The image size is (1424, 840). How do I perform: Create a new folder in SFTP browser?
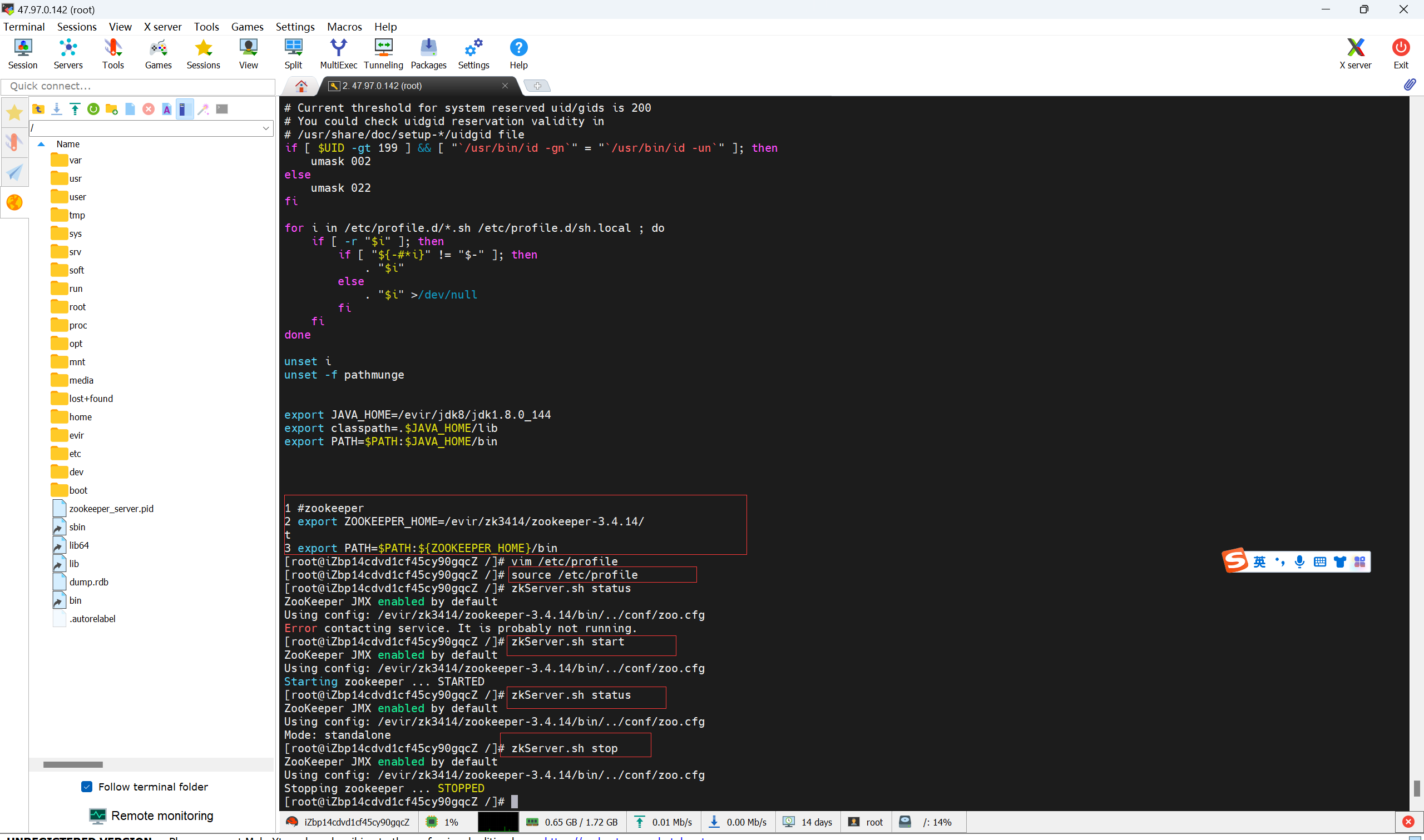click(x=112, y=110)
